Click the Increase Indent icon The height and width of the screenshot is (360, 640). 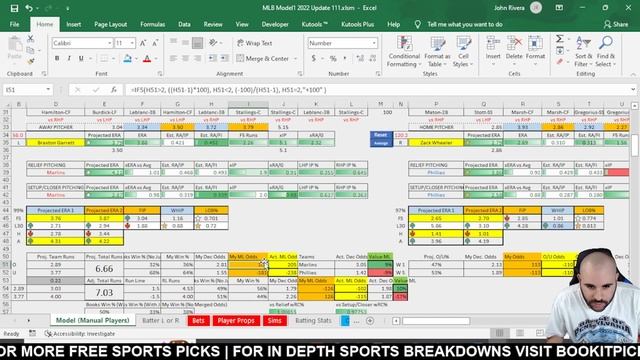(224, 59)
